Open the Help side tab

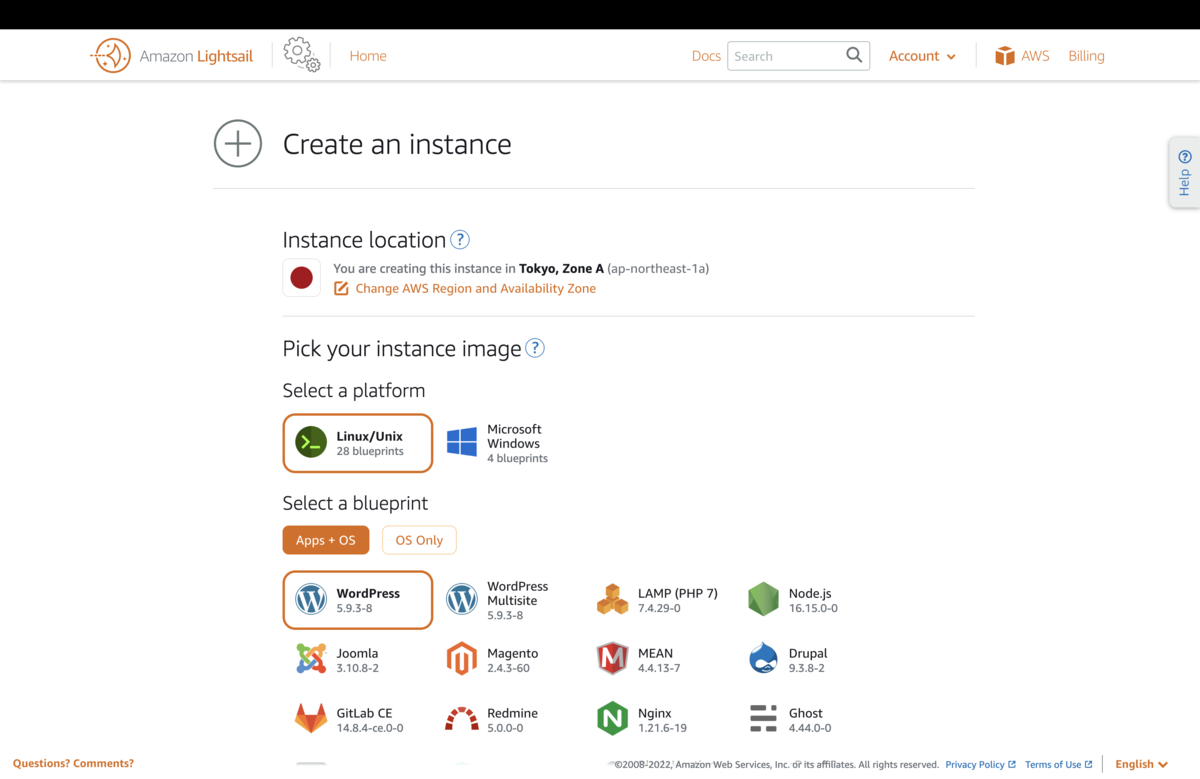1184,172
